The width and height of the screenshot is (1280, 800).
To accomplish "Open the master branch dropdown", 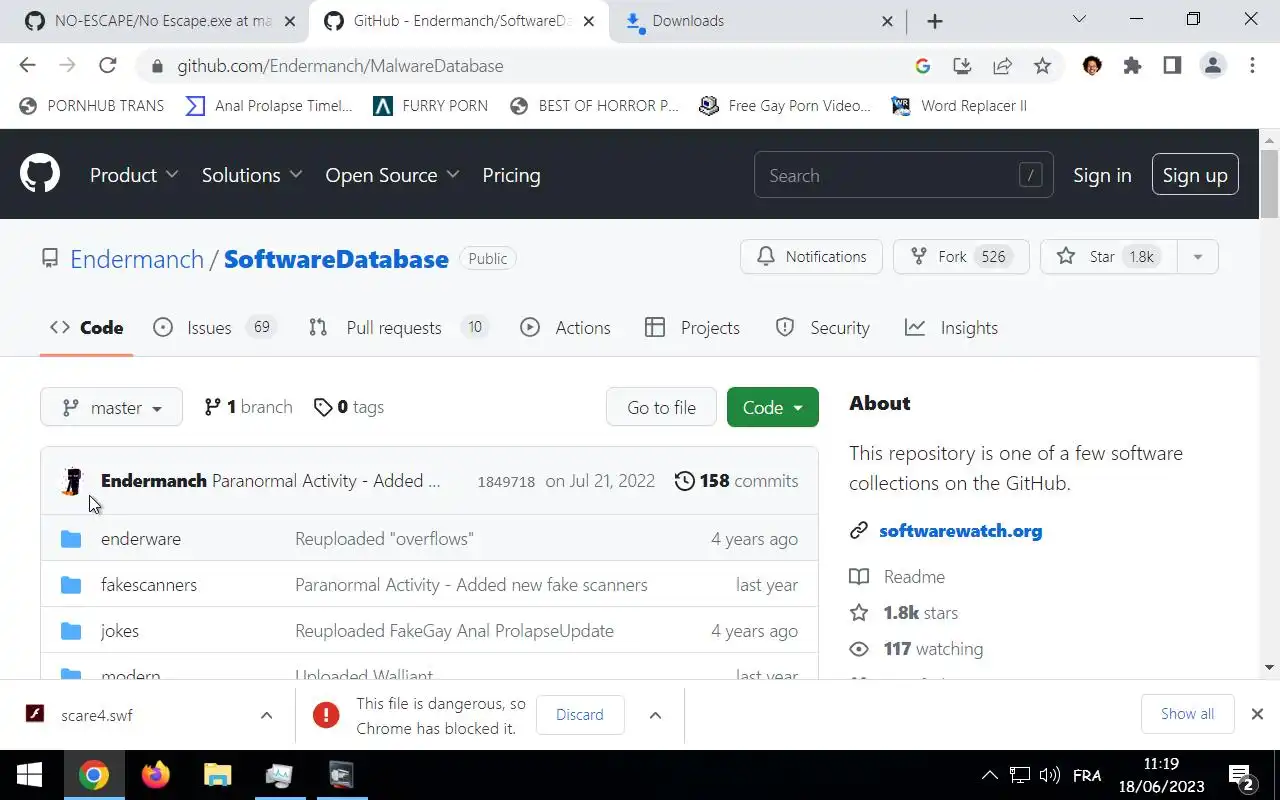I will click(111, 407).
